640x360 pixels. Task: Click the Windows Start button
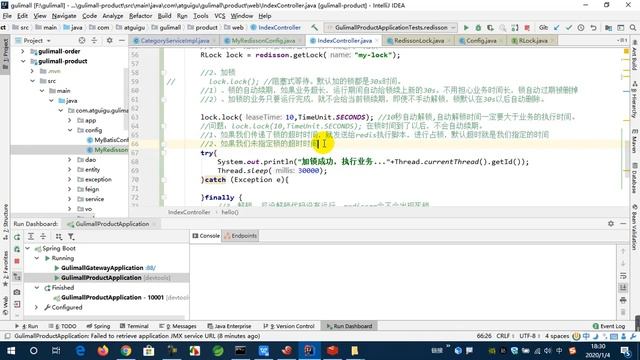(11, 351)
